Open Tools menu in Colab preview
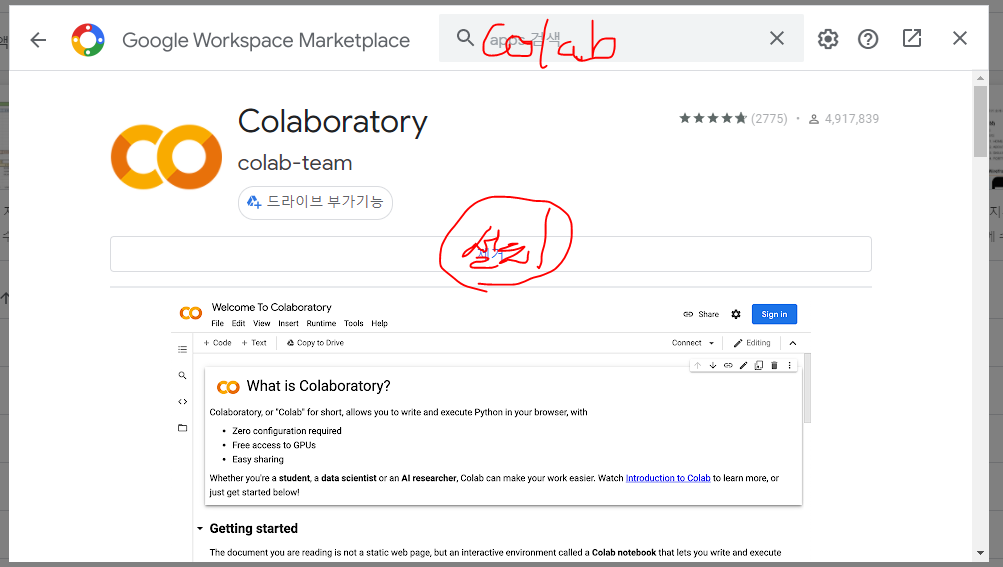 [354, 323]
